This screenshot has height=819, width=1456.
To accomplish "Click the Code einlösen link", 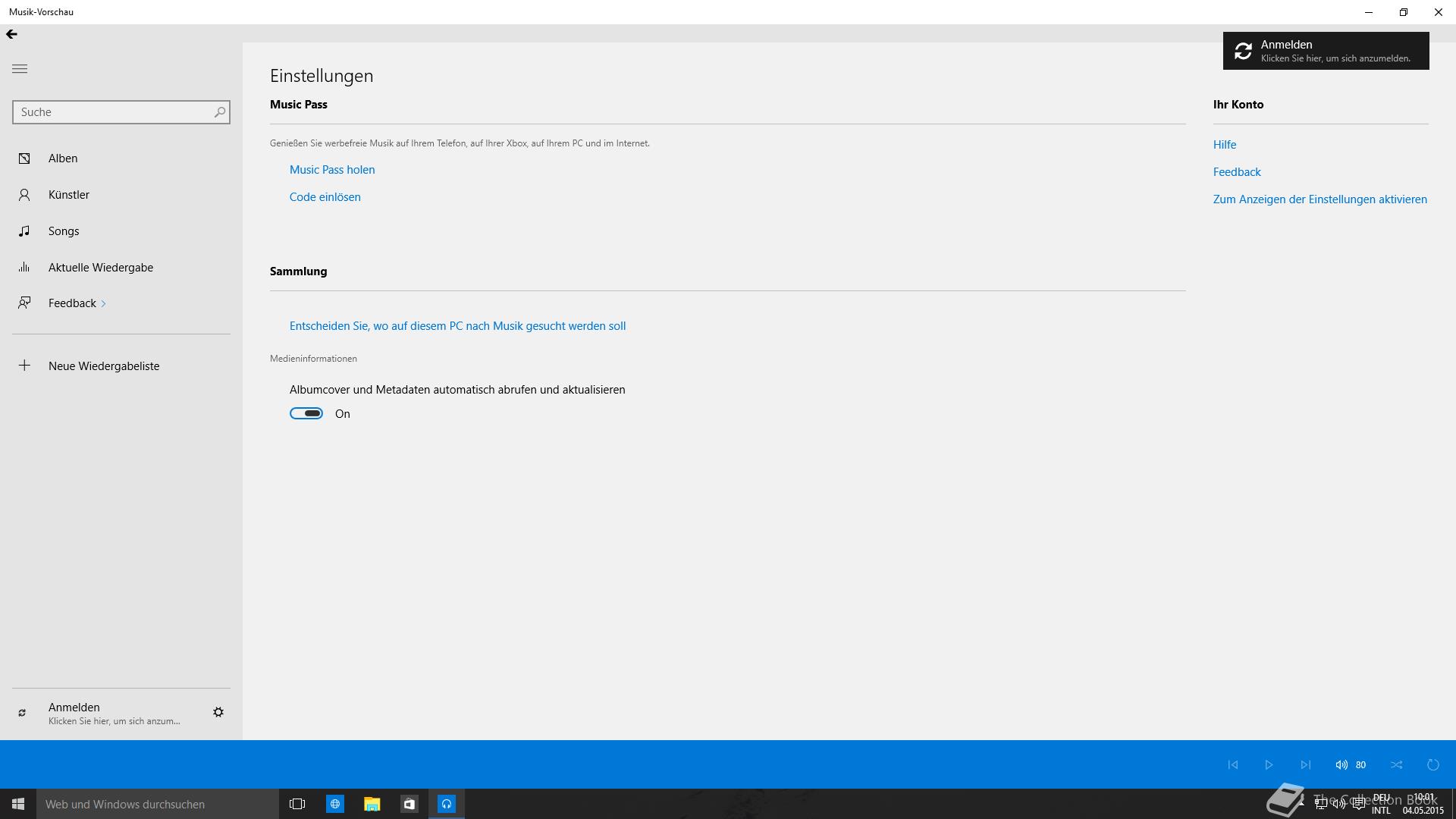I will coord(325,197).
